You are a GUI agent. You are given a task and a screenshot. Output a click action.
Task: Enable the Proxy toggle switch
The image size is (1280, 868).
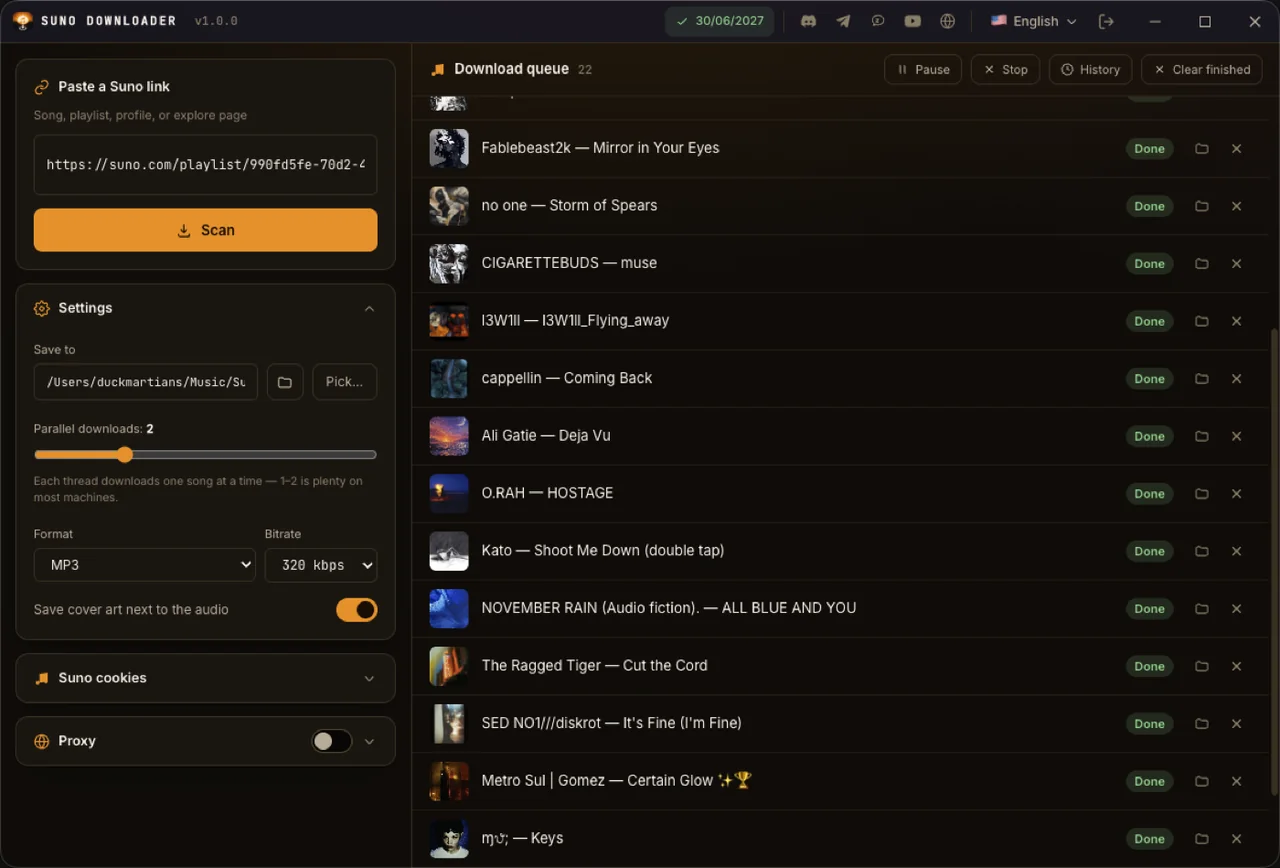pyautogui.click(x=331, y=741)
